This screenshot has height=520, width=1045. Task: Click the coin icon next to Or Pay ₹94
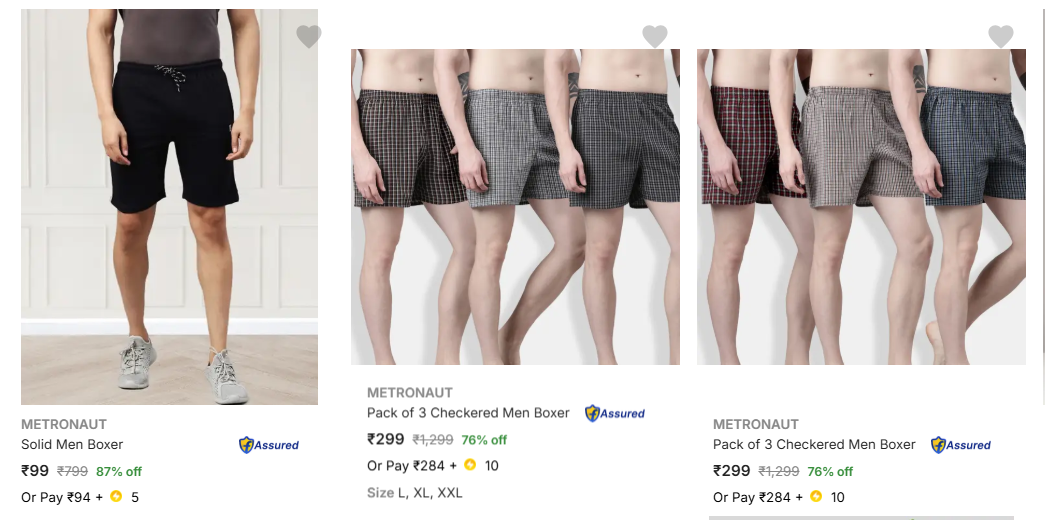click(x=116, y=496)
